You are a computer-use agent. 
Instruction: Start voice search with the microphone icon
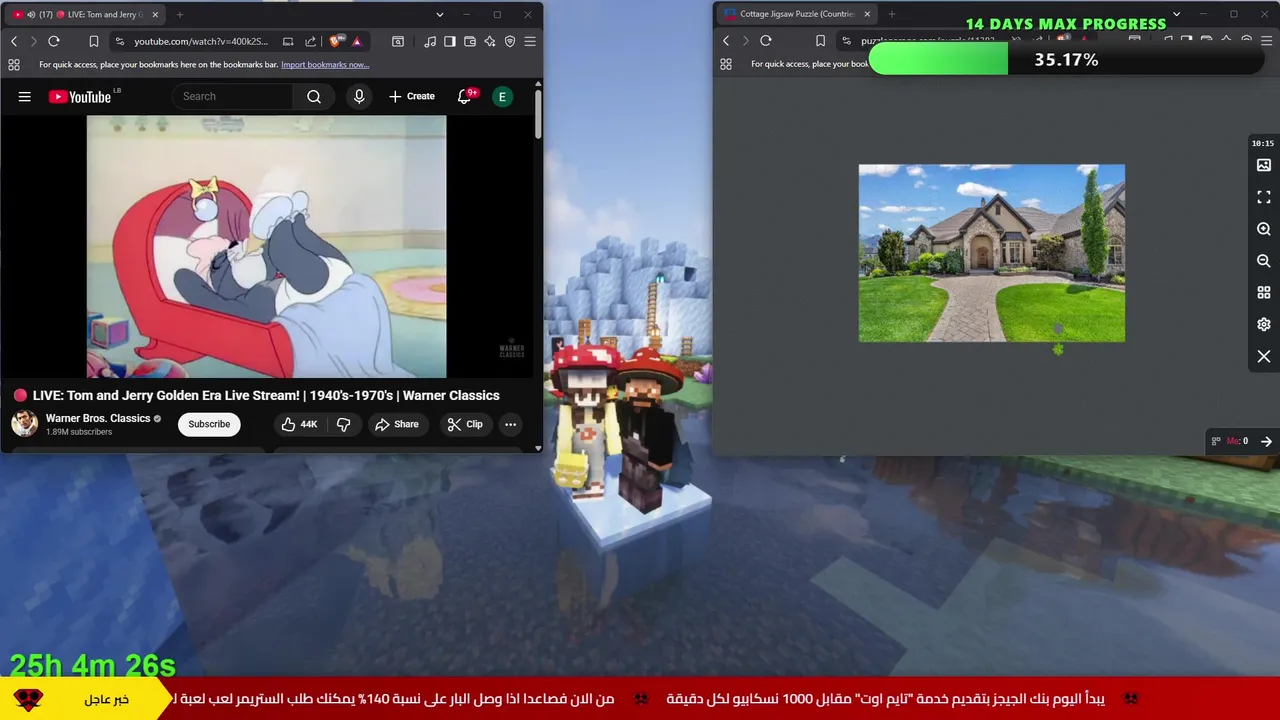[359, 97]
